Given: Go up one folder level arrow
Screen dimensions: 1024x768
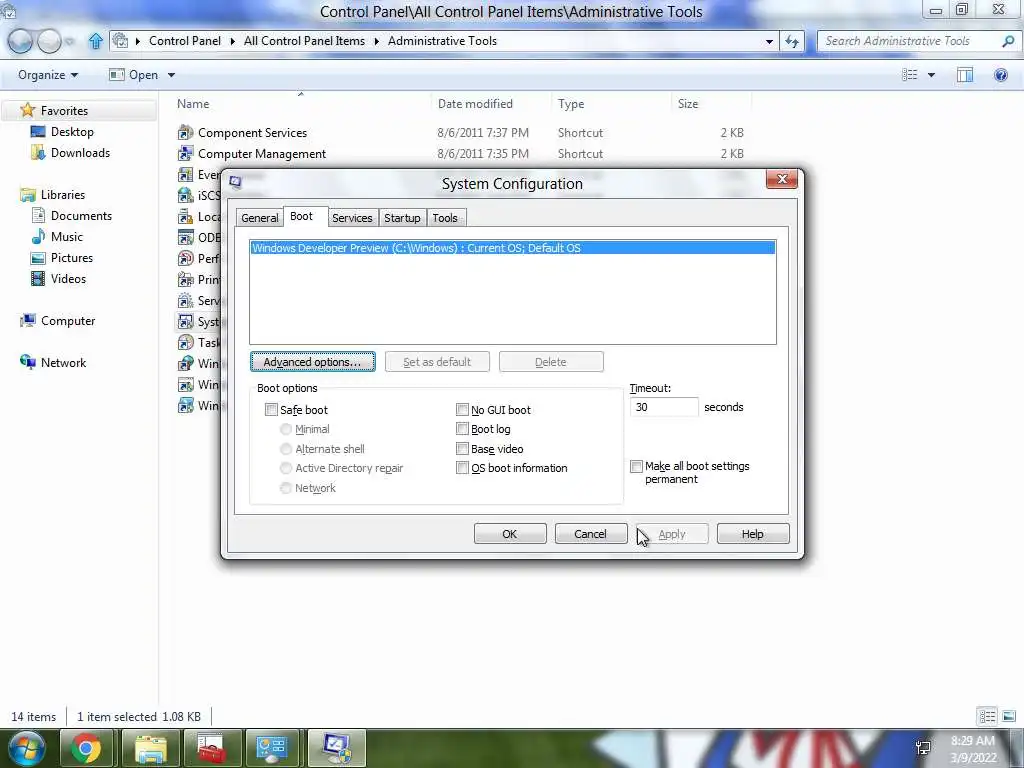Looking at the screenshot, I should click(96, 41).
